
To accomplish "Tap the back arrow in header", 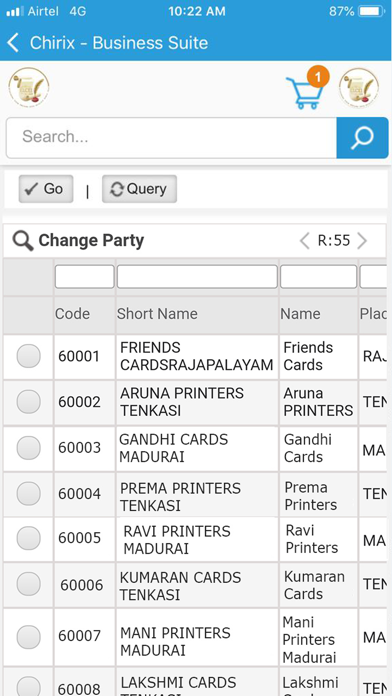I will click(13, 43).
